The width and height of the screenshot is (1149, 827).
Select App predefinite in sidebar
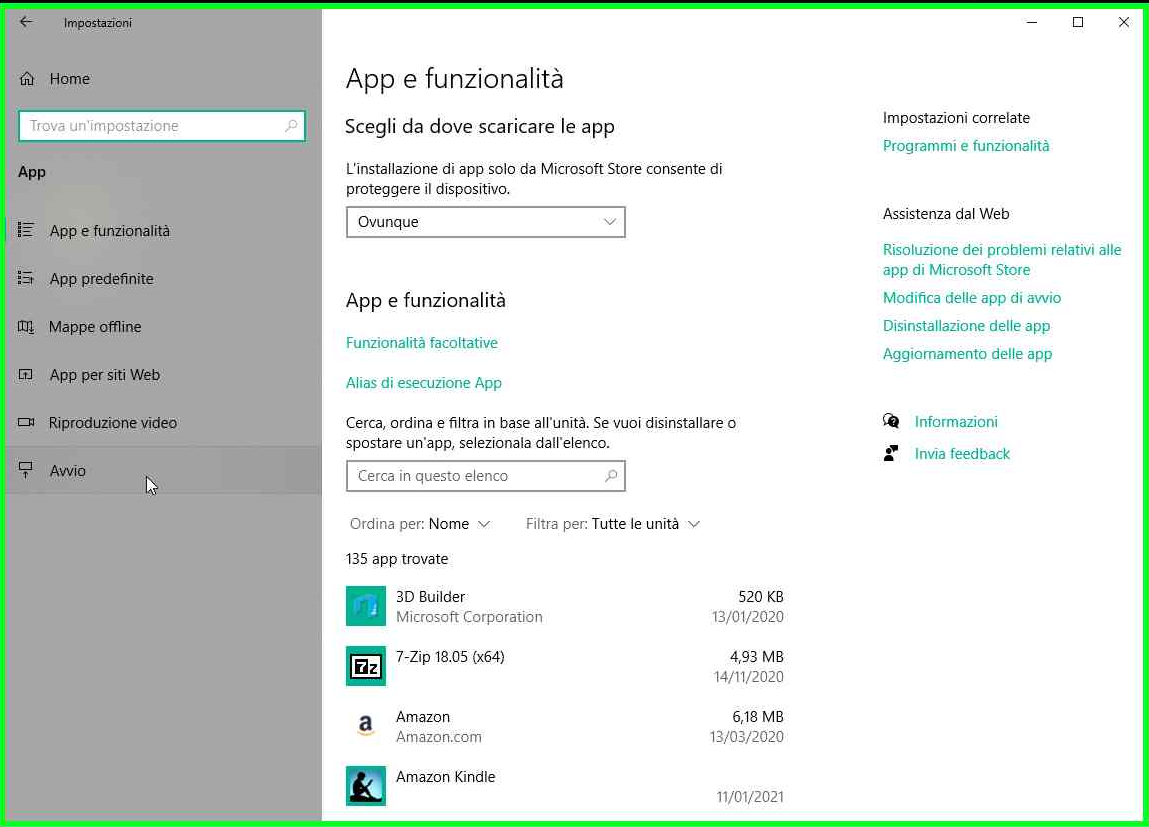pyautogui.click(x=163, y=278)
